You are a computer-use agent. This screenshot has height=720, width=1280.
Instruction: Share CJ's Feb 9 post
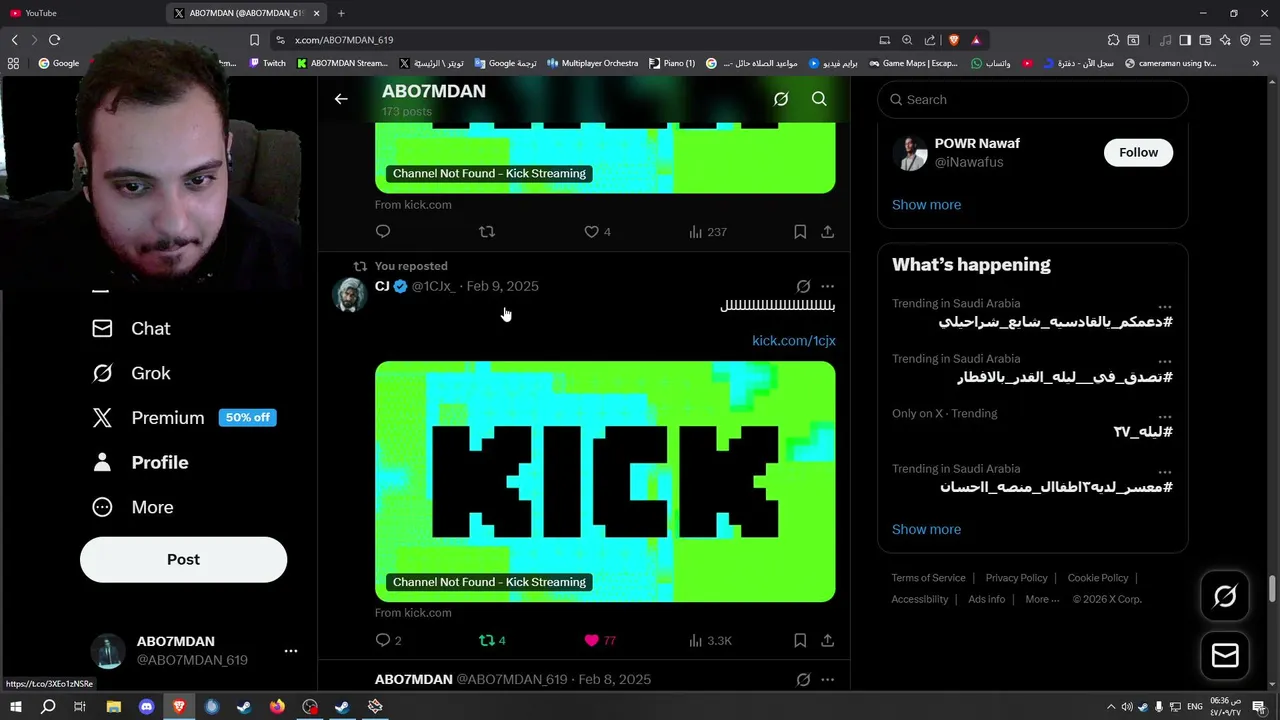(827, 640)
